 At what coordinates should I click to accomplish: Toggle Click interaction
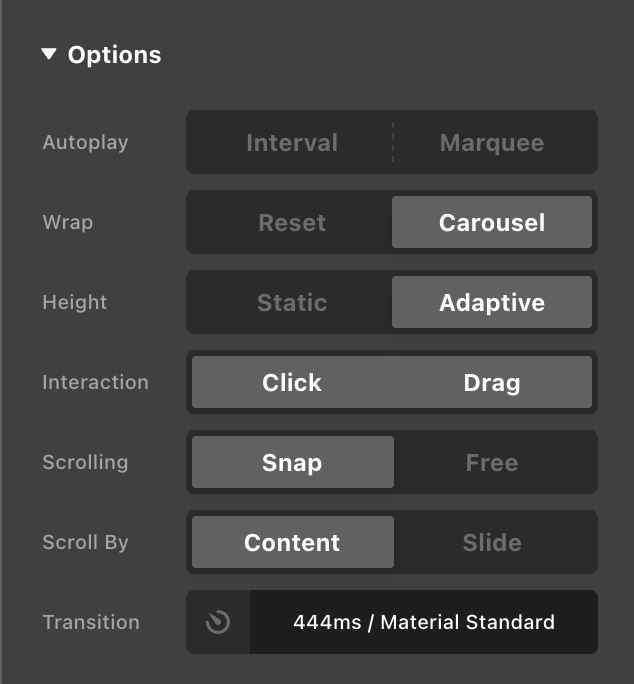[292, 382]
